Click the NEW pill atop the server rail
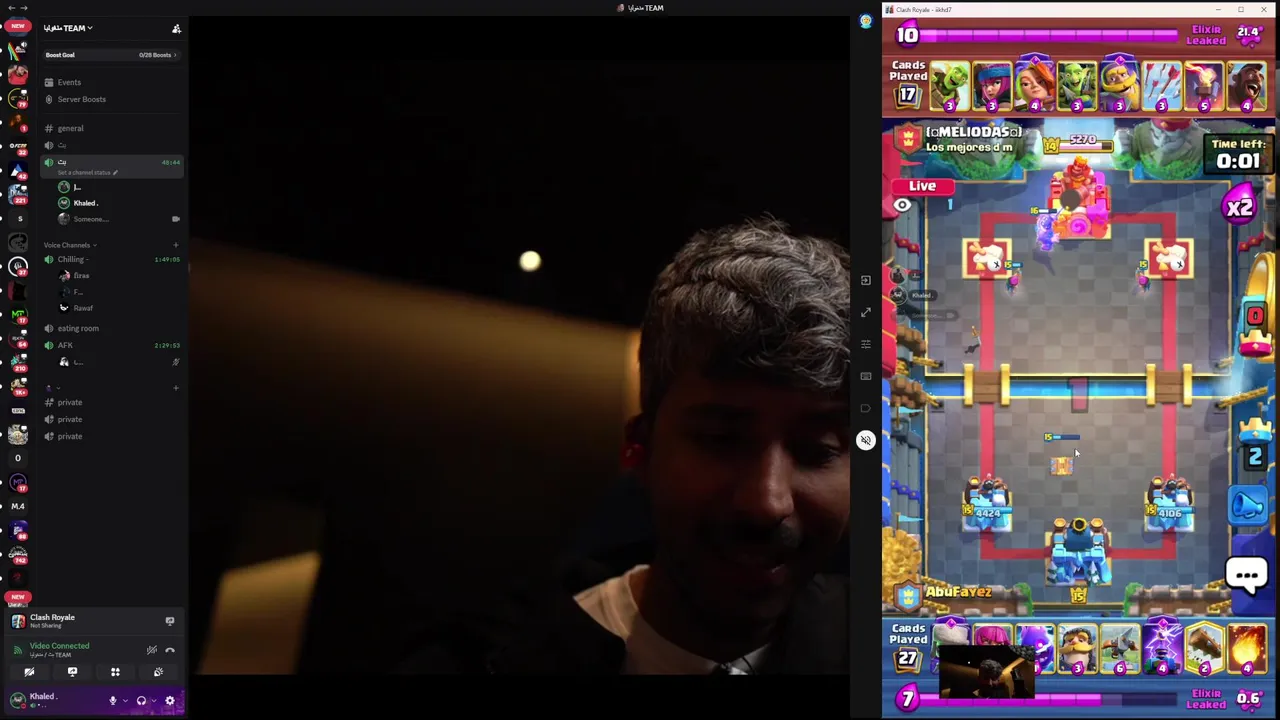 tap(18, 26)
